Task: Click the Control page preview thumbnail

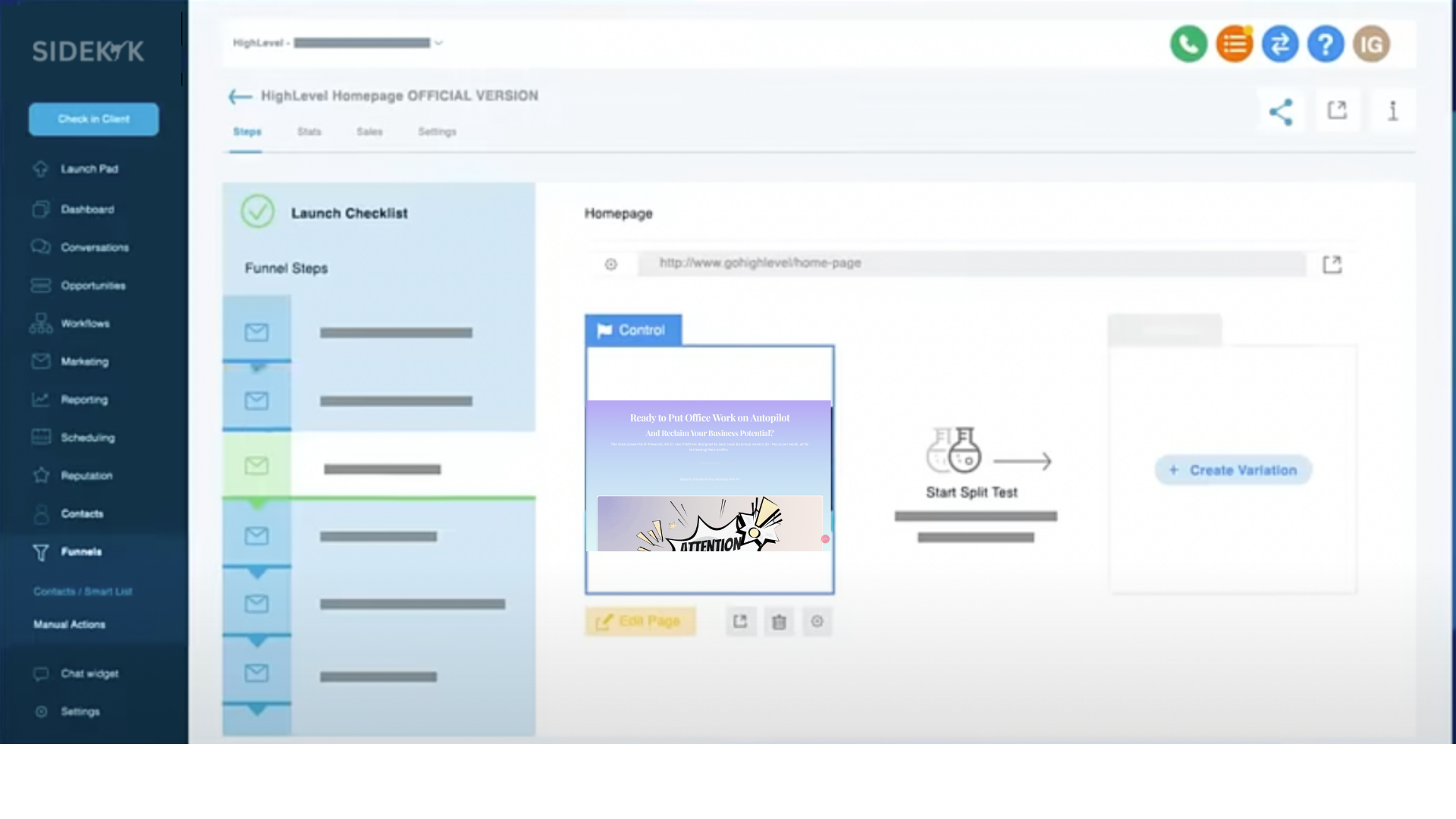Action: point(710,470)
